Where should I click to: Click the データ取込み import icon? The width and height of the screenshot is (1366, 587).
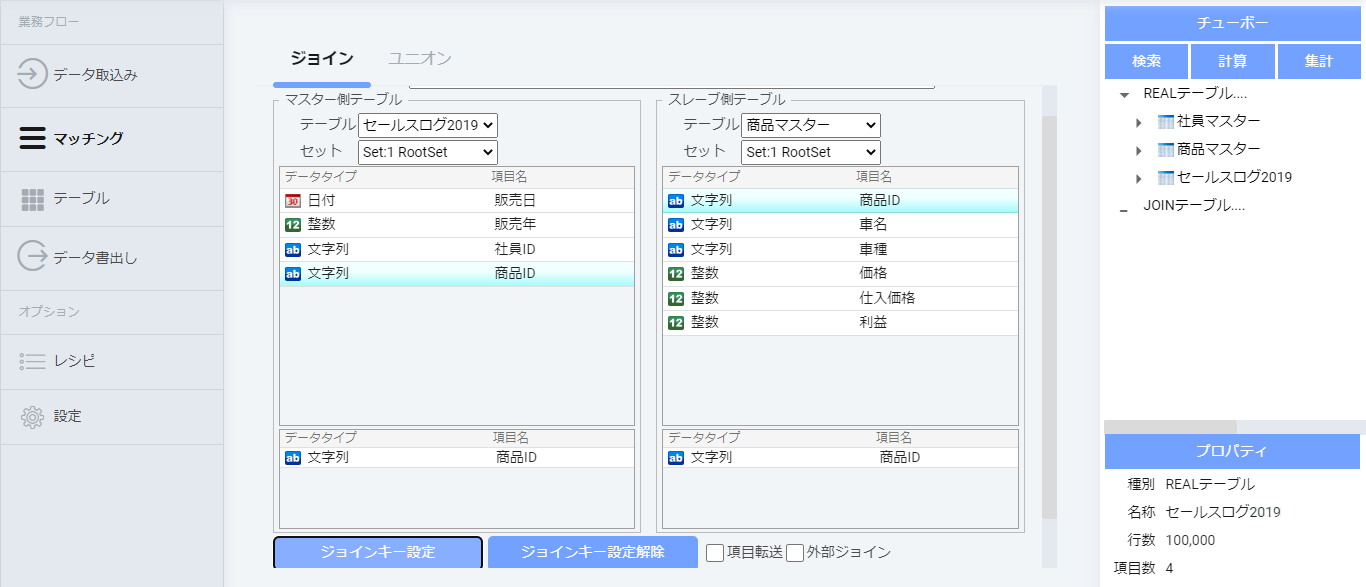click(x=33, y=75)
